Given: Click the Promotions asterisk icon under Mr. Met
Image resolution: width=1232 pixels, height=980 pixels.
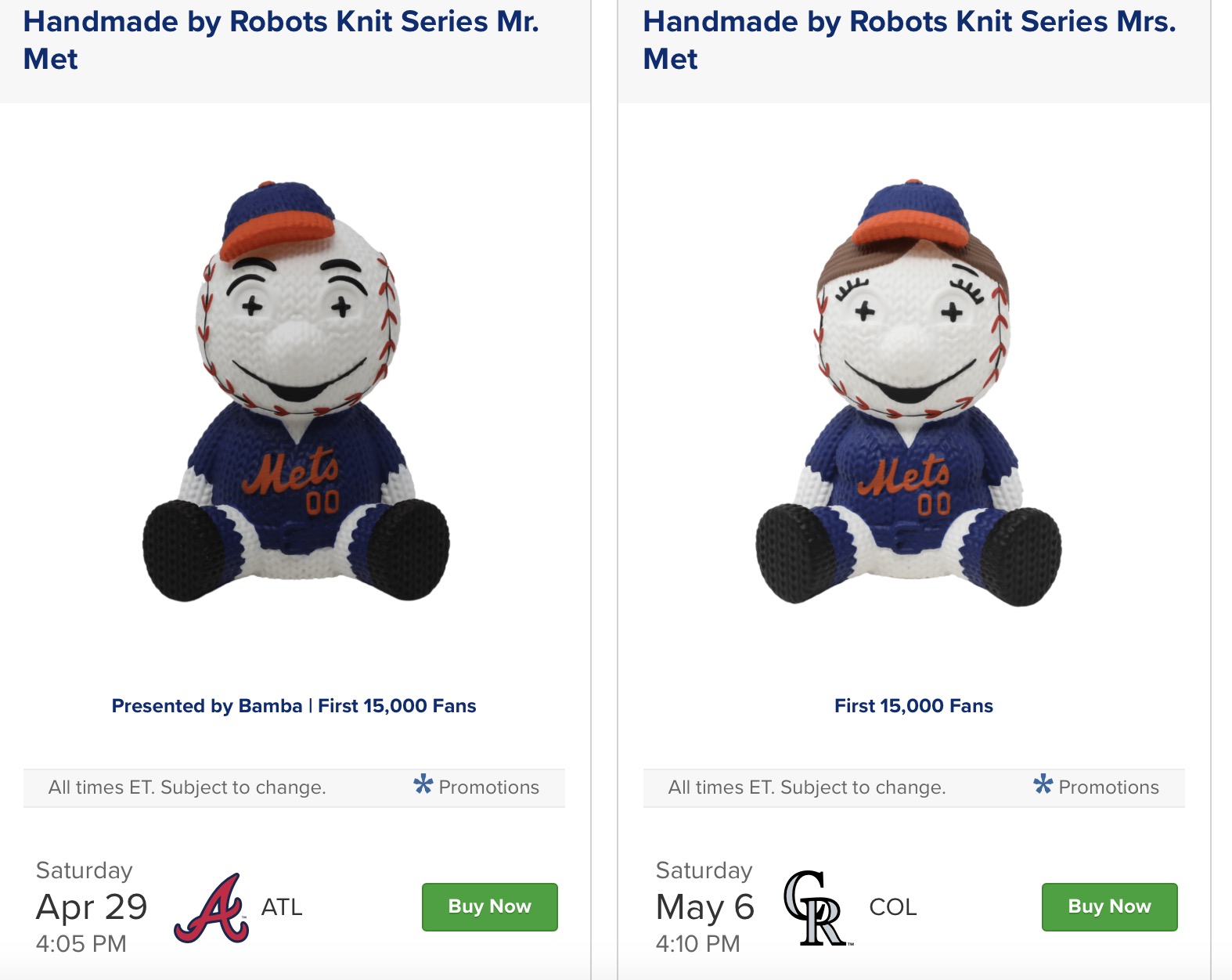Looking at the screenshot, I should (x=423, y=784).
